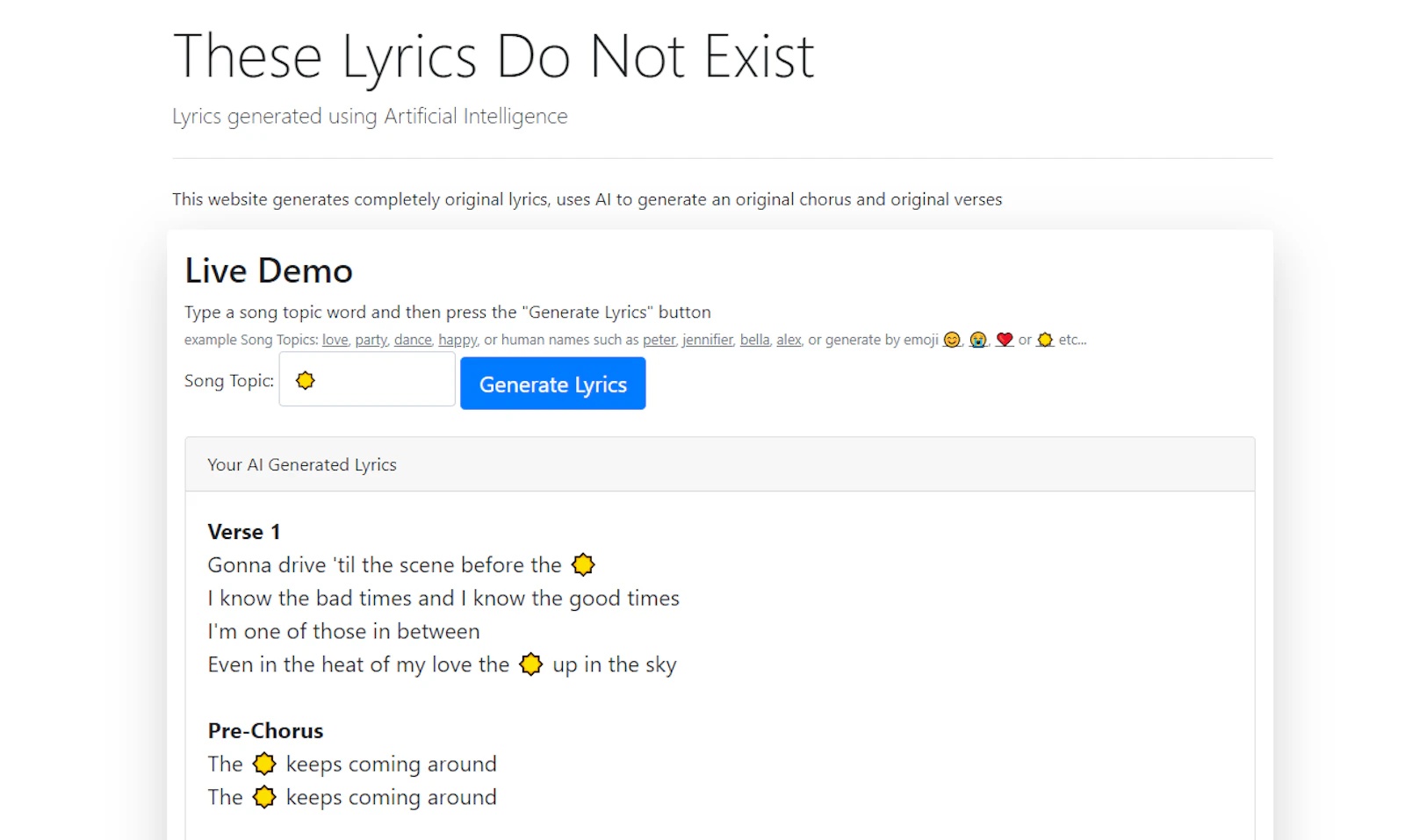Viewport: 1405px width, 840px height.
Task: Select the 'dance' example topic link
Action: click(x=413, y=340)
